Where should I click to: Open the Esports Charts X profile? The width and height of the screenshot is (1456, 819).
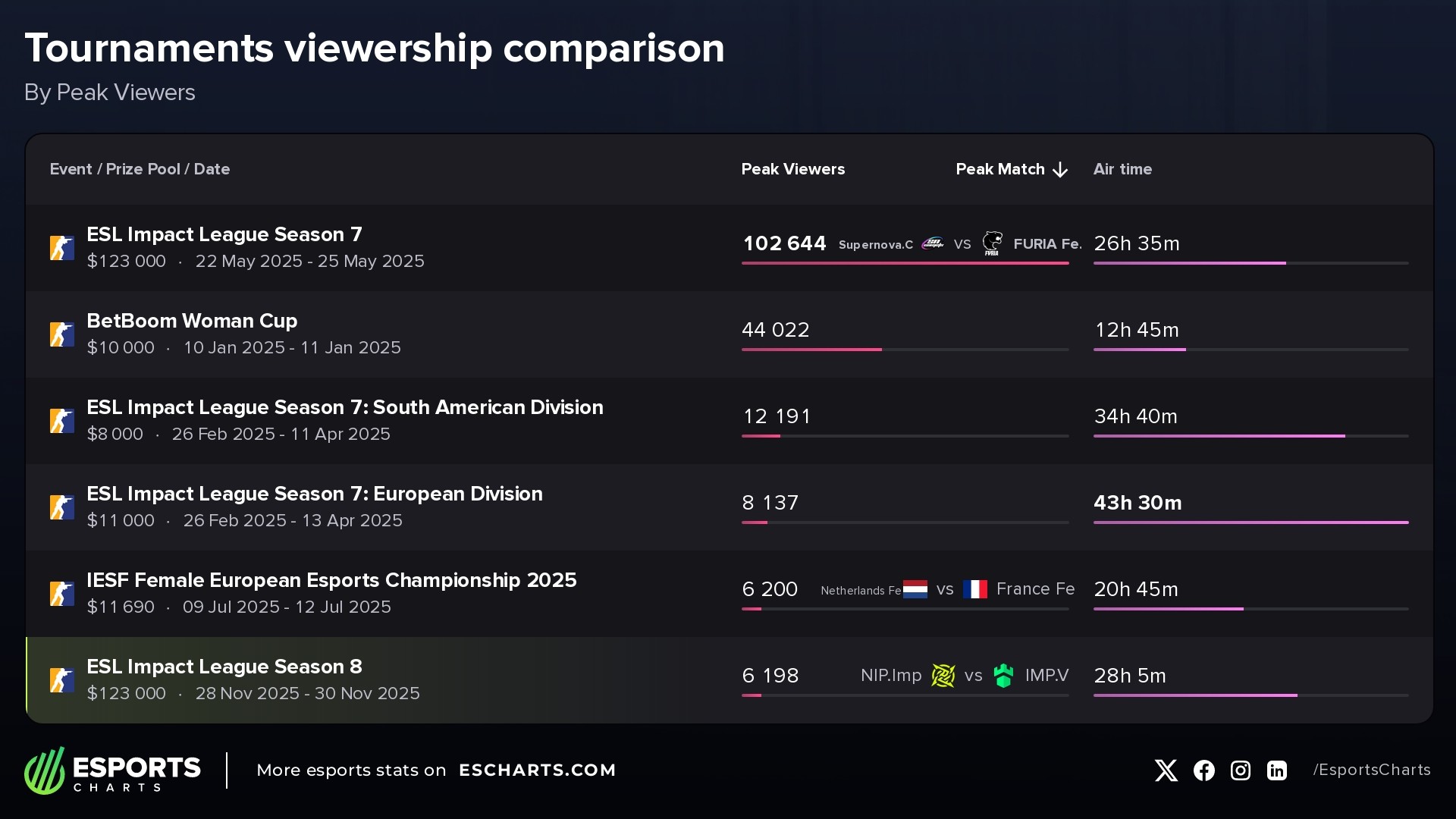(x=1166, y=770)
